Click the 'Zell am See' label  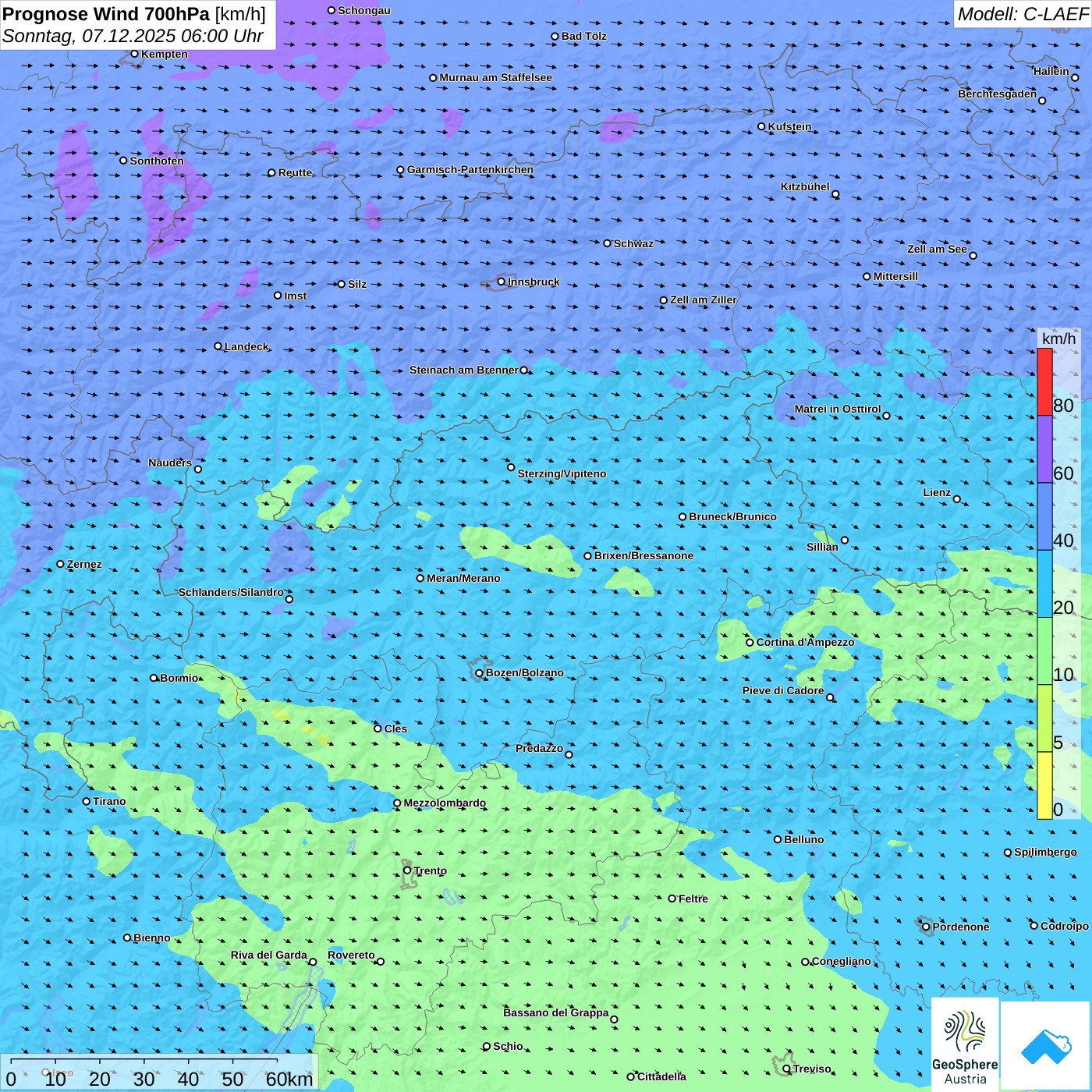point(937,249)
